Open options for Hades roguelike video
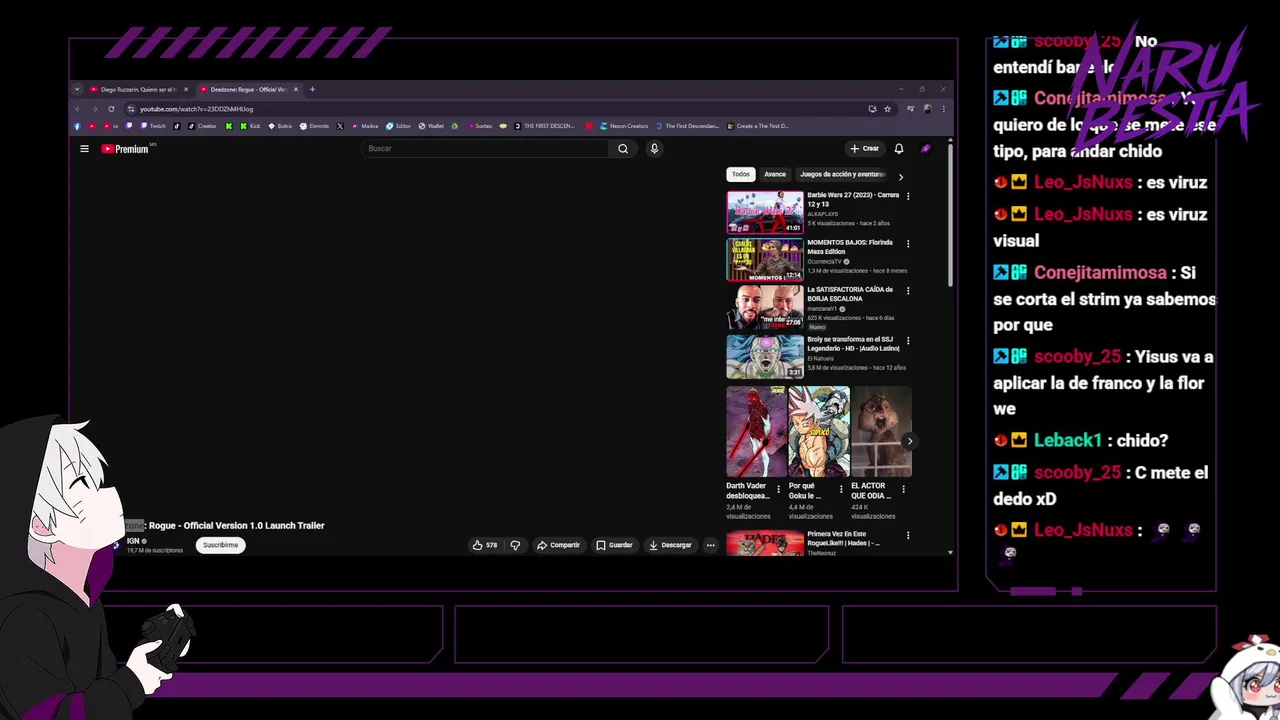Image resolution: width=1280 pixels, height=720 pixels. tap(908, 535)
